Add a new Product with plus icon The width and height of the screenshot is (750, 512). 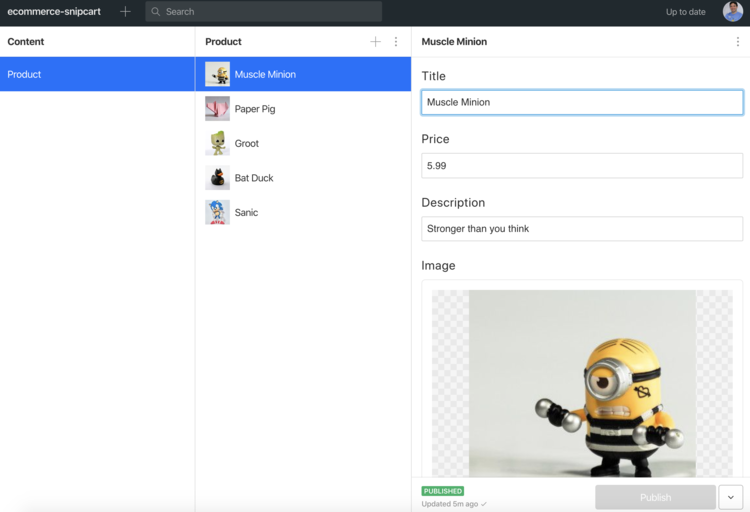375,42
